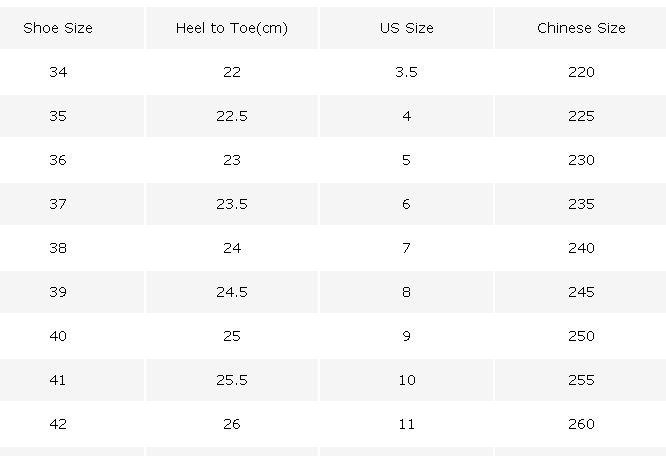Click Chinese size 220 cell
The height and width of the screenshot is (473, 666).
[x=581, y=72]
